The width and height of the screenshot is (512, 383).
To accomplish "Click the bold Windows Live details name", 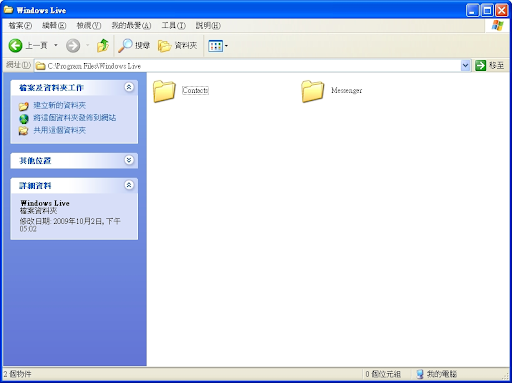I will (45, 203).
